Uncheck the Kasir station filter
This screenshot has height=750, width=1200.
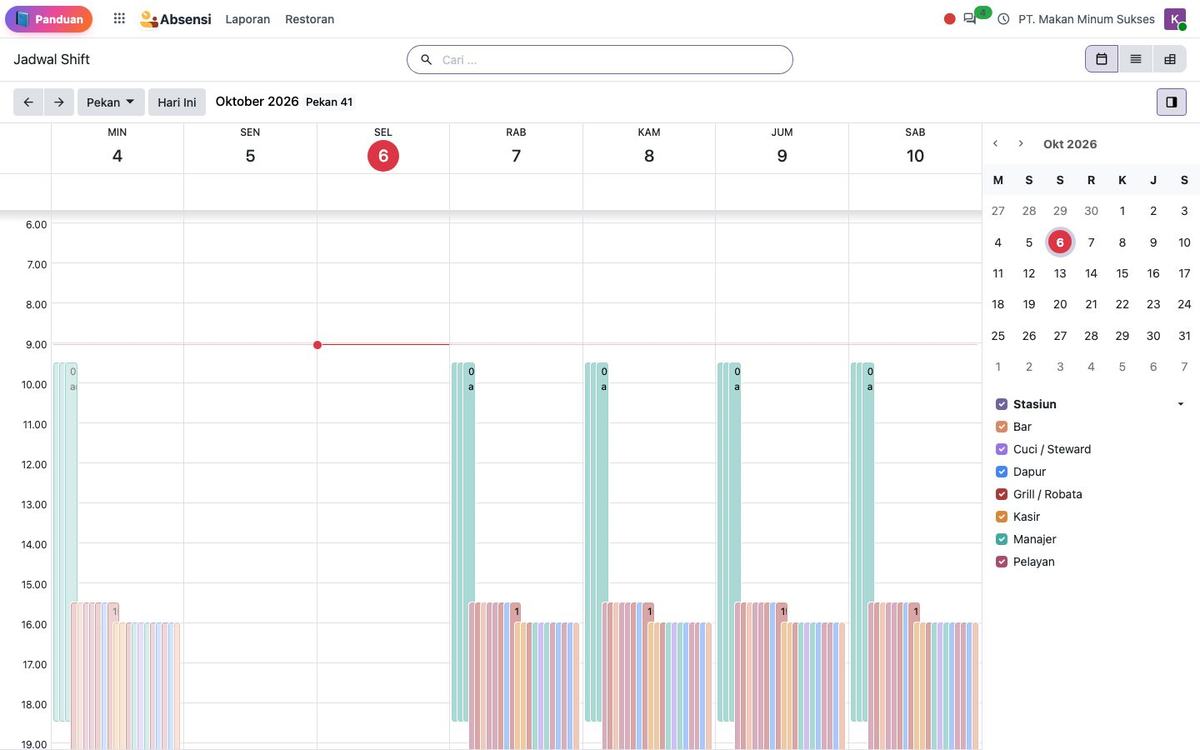click(1002, 517)
